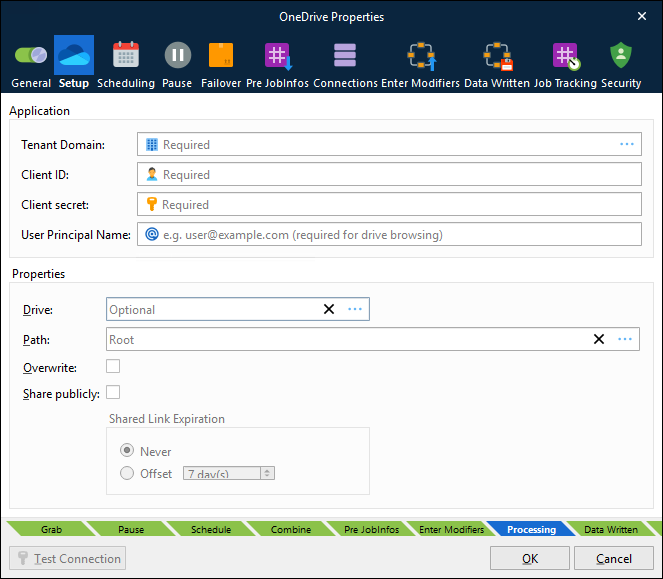Select the Never expiration radio button

127,450
